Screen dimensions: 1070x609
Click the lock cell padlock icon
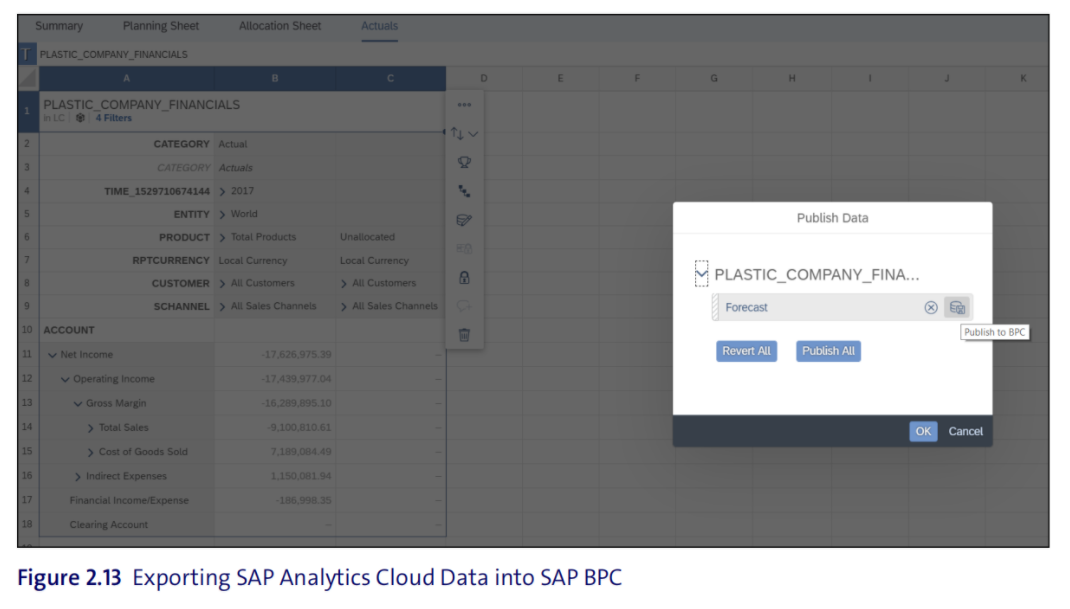click(x=464, y=277)
